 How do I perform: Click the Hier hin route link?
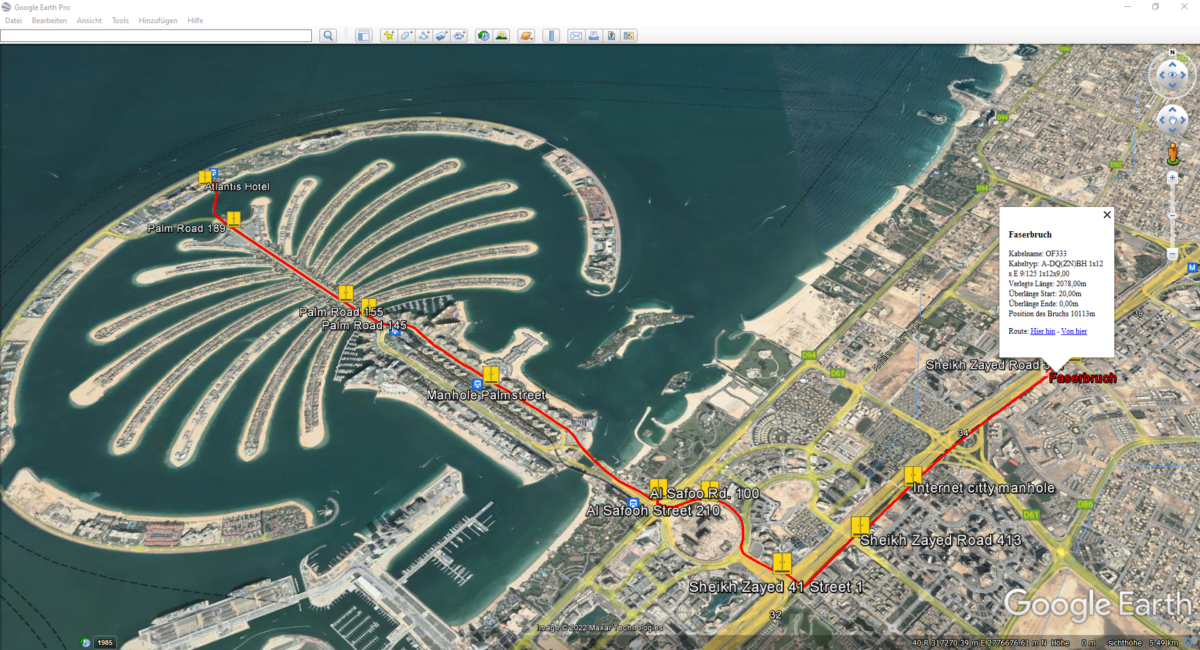[x=1042, y=331]
